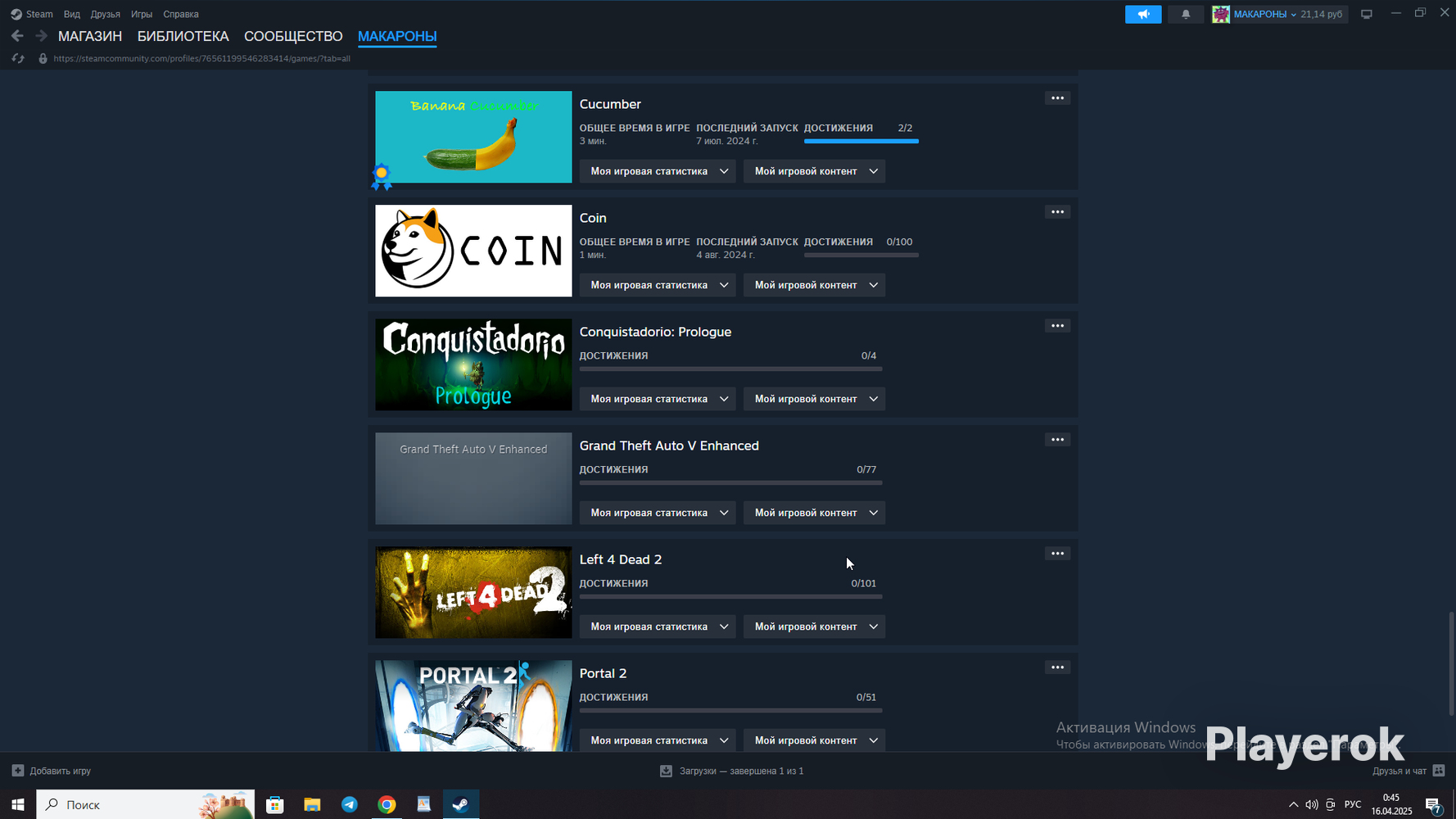Open the Coin game title link
Screen dimensions: 1456x819
click(593, 218)
